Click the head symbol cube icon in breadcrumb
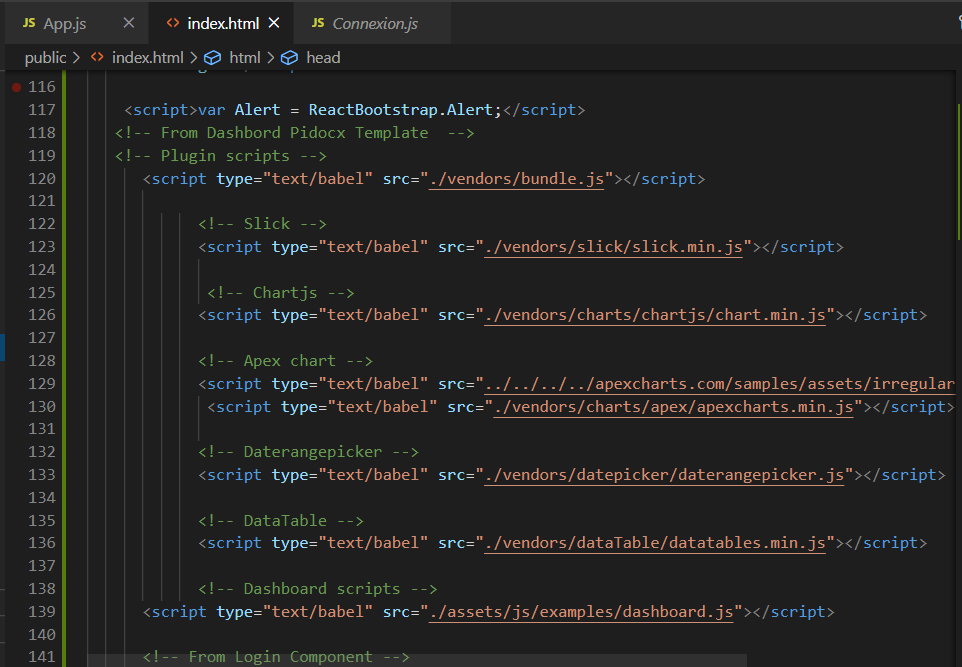The image size is (962, 667). coord(289,58)
